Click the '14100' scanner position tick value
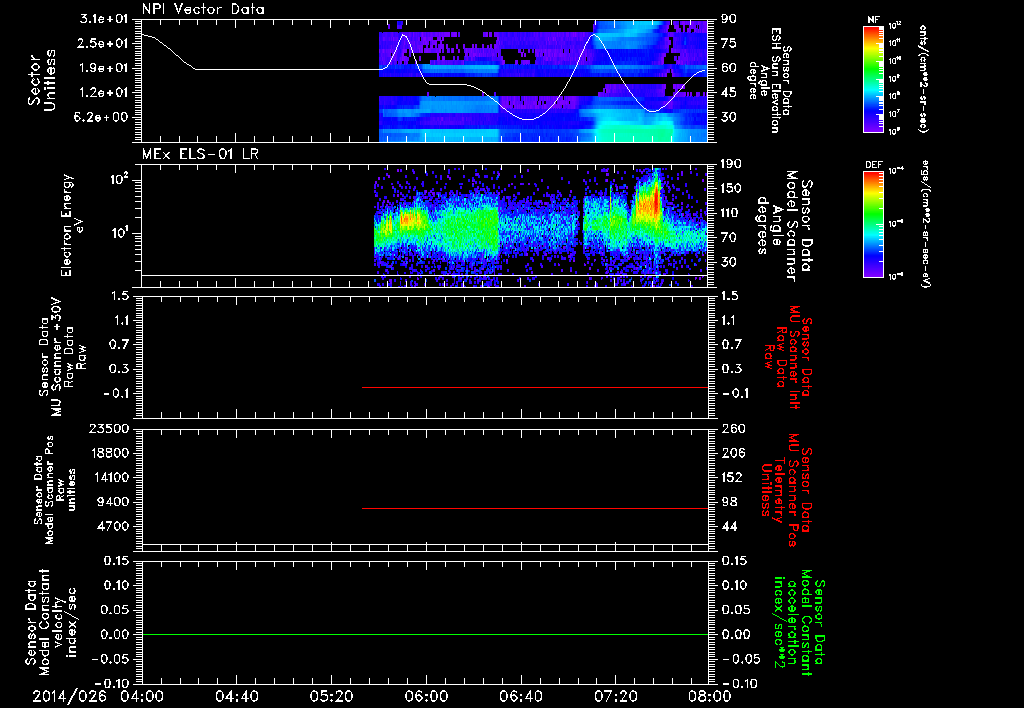1024x708 pixels. tap(110, 478)
